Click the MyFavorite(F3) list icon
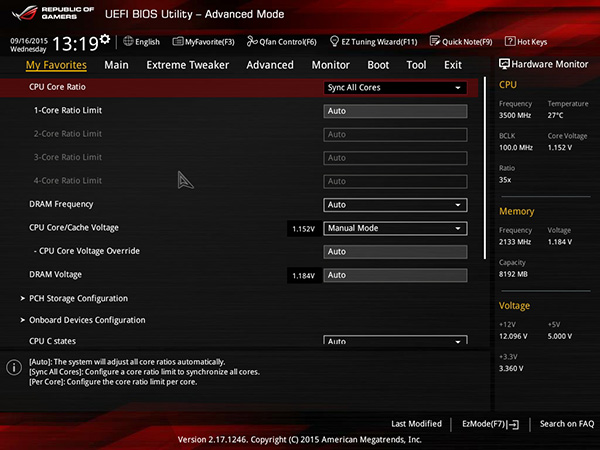 point(178,41)
